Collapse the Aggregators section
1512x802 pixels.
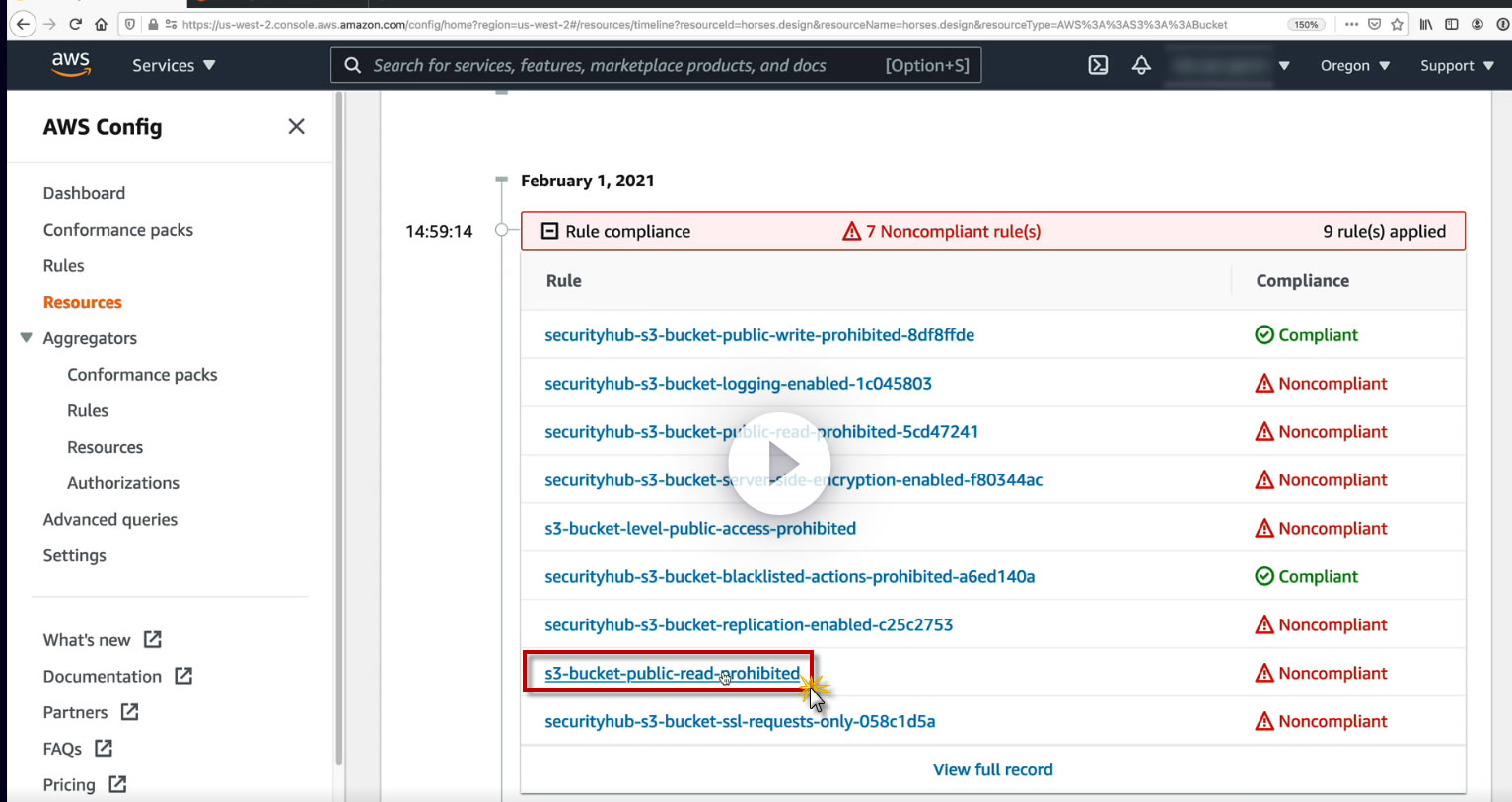(x=27, y=338)
